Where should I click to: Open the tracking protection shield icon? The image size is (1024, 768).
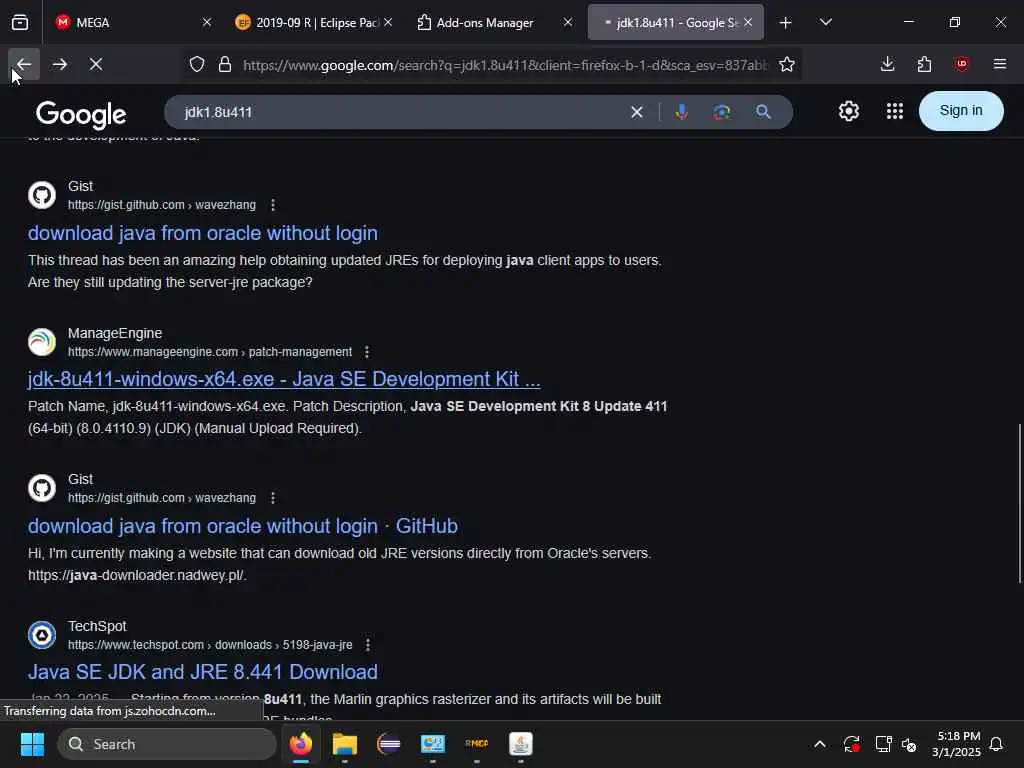[197, 64]
